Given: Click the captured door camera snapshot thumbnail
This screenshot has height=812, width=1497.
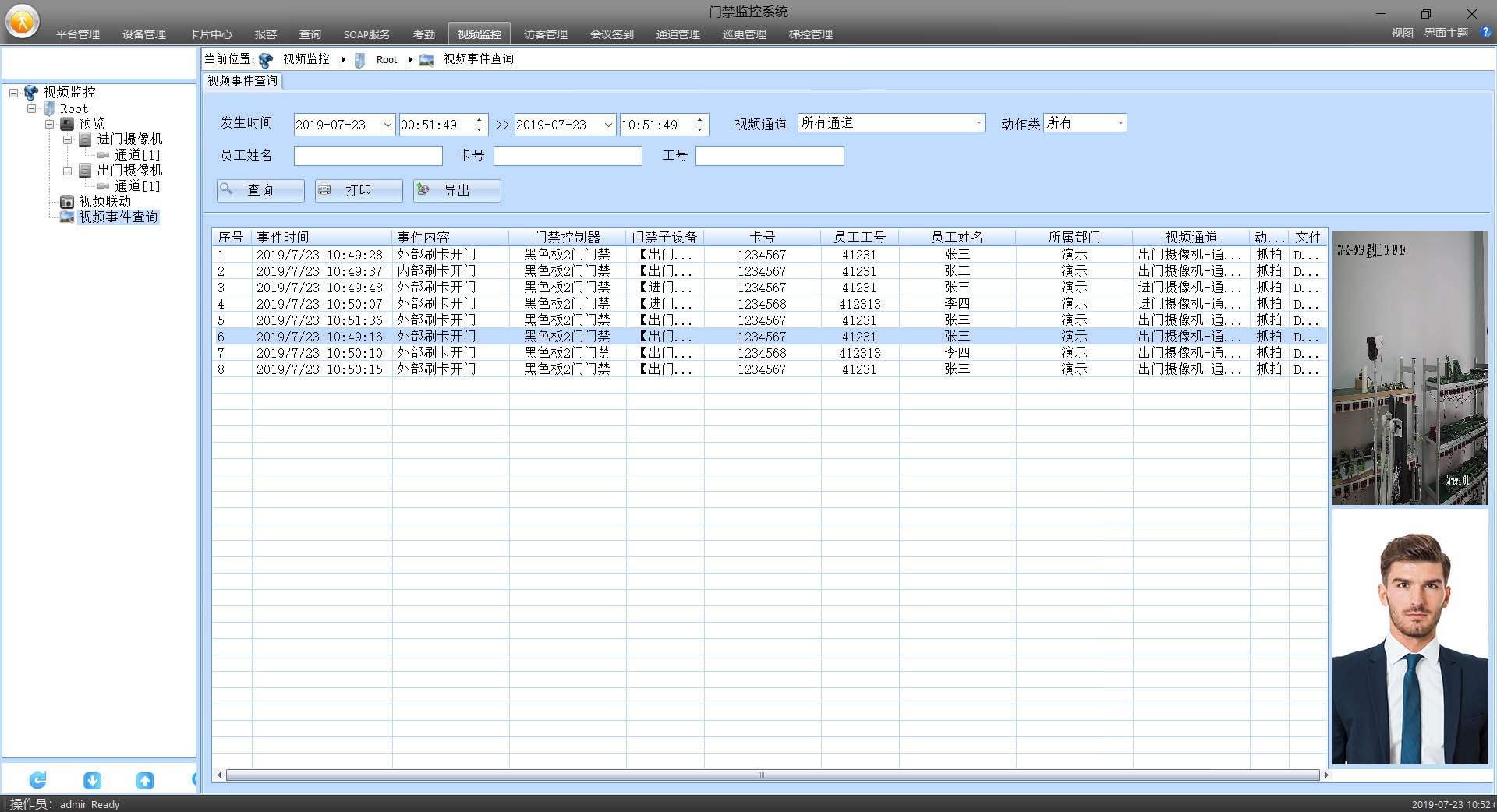Looking at the screenshot, I should [x=1410, y=368].
